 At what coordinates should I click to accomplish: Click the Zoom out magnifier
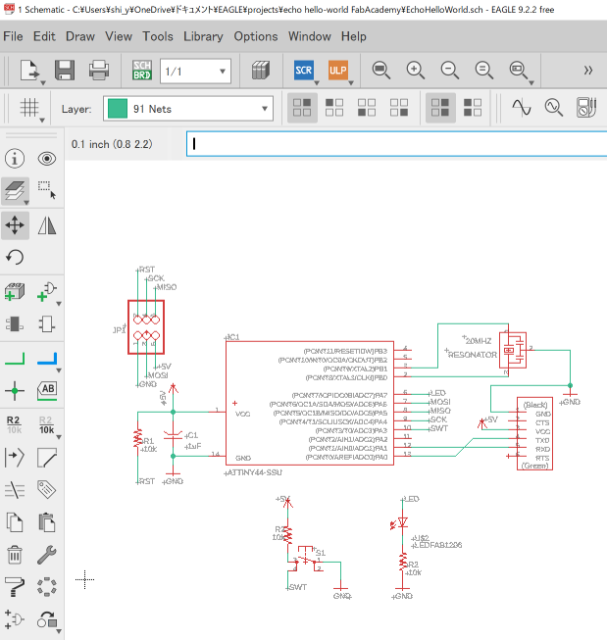(x=449, y=70)
